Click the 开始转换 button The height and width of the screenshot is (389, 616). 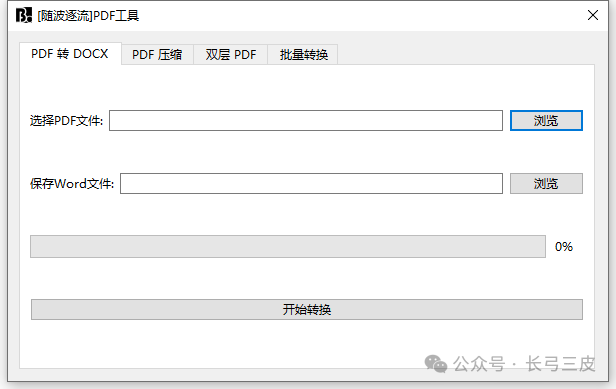coord(307,310)
